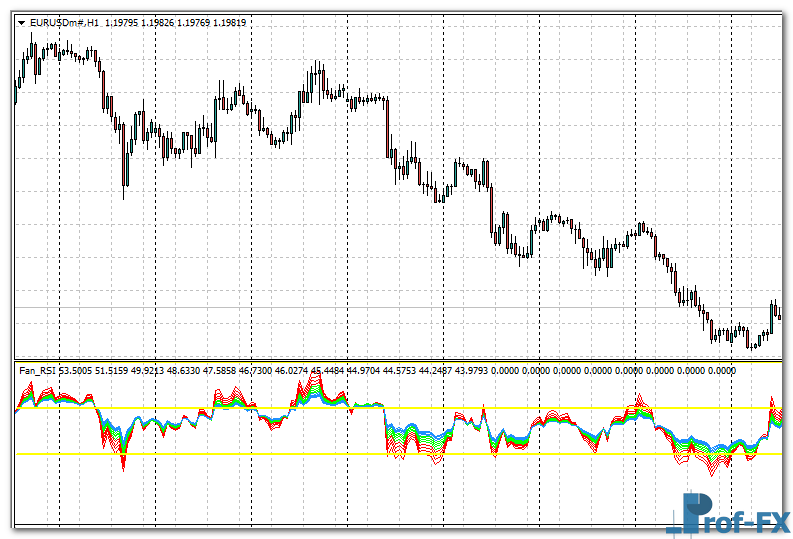Click the Fan_RSI indicator name label
Image resolution: width=793 pixels, height=539 pixels.
tap(37, 371)
